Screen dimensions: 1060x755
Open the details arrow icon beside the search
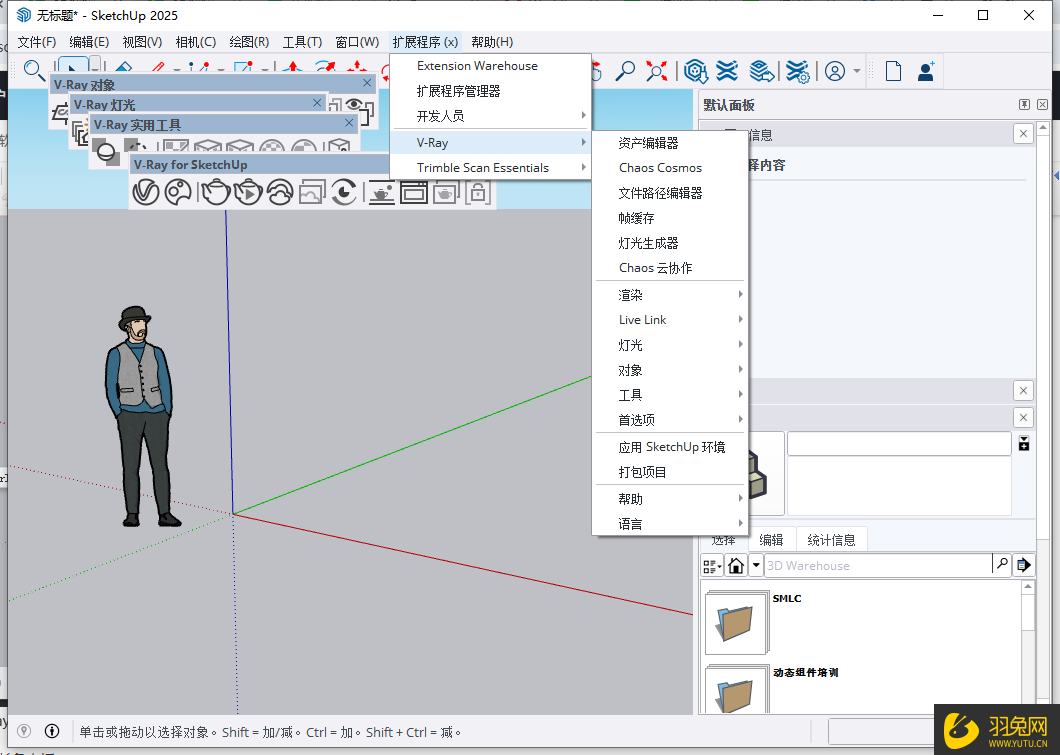point(1023,565)
